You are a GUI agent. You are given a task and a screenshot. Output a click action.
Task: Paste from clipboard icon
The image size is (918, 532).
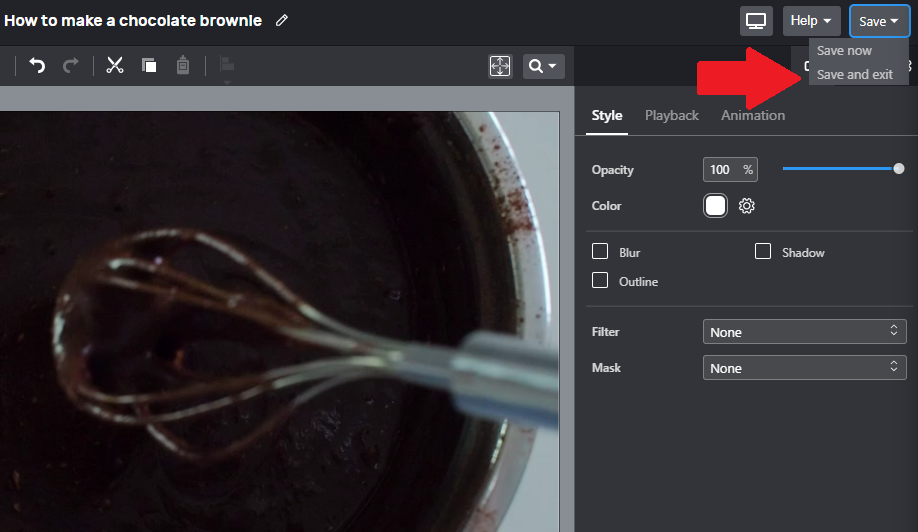point(183,65)
